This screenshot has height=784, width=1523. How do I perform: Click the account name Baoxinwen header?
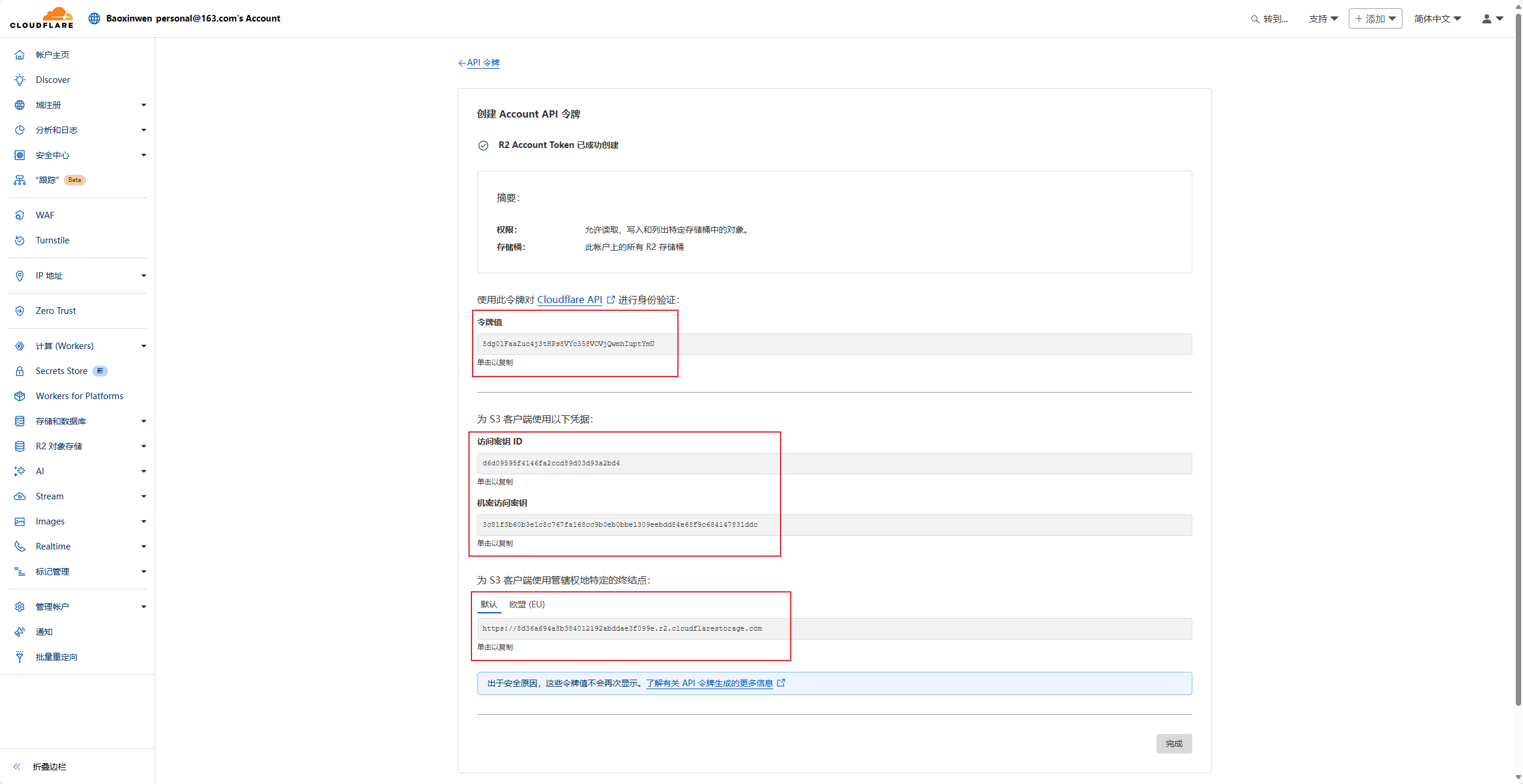pyautogui.click(x=193, y=18)
